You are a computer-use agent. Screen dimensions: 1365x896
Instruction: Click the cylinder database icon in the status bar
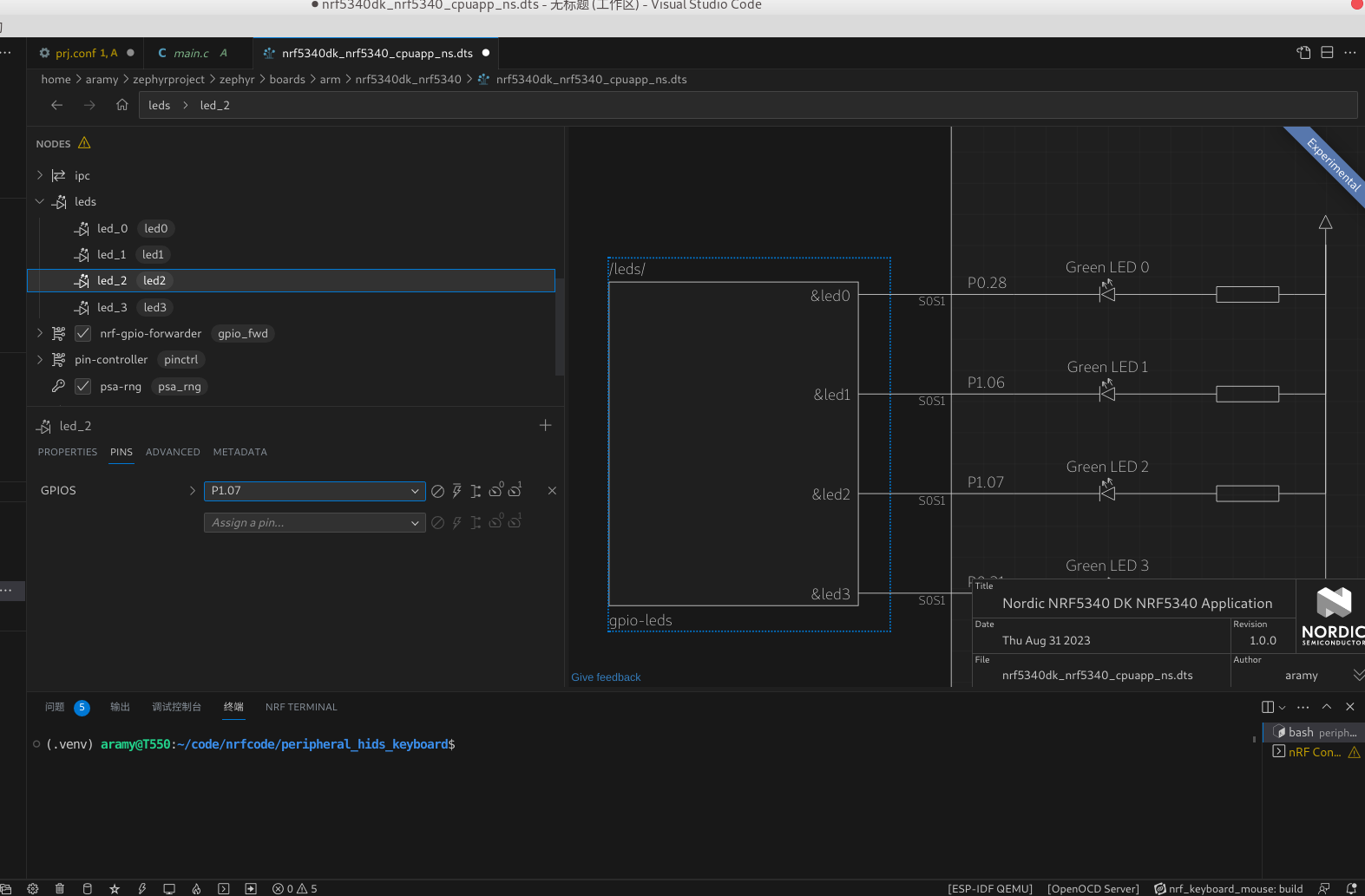coord(87,888)
